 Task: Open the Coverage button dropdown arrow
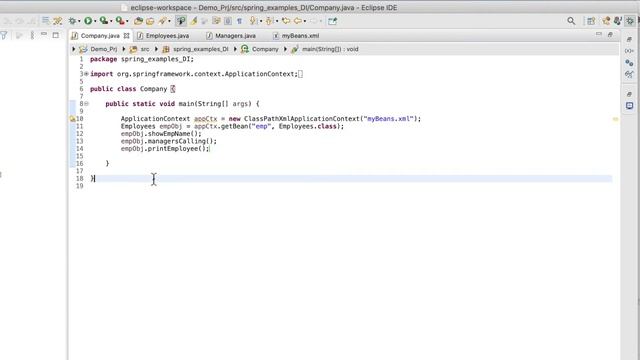111,21
